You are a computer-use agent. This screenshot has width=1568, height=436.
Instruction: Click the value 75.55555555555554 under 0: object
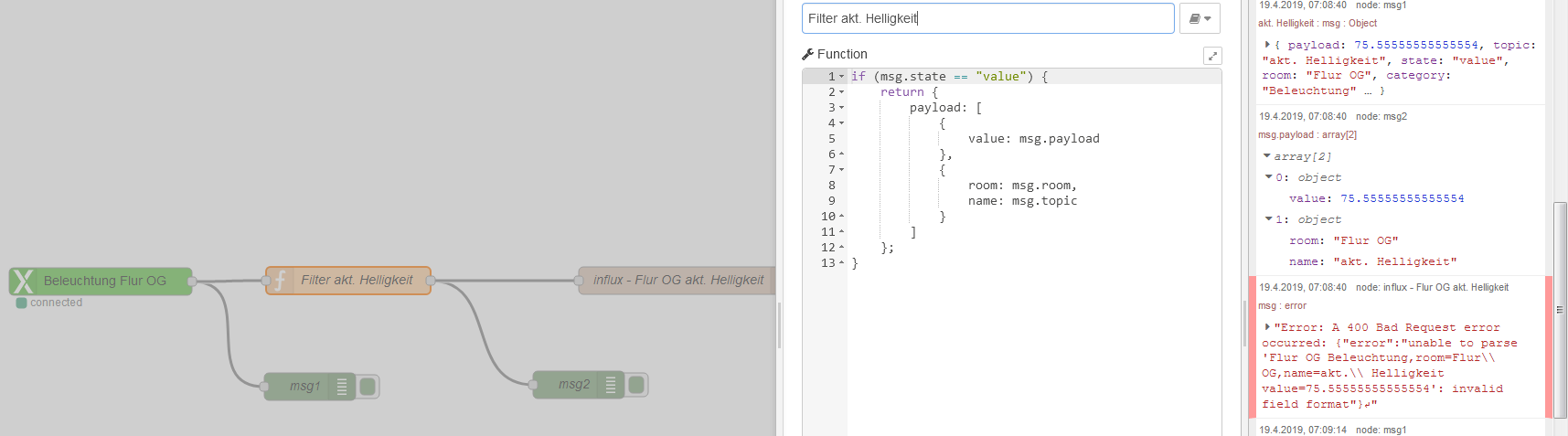tap(1402, 198)
